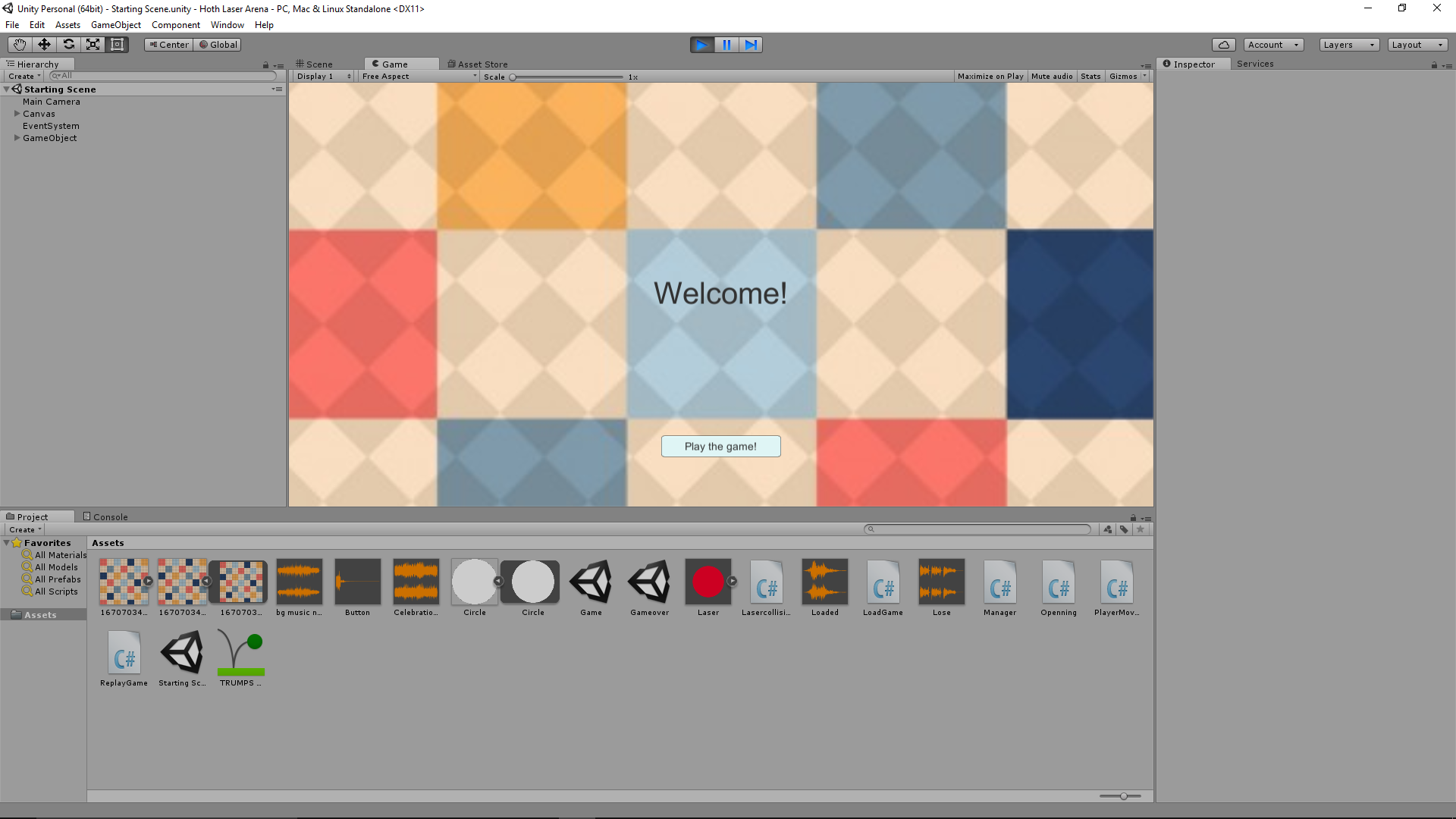Select the Rotate tool
The width and height of the screenshot is (1456, 819).
[x=68, y=45]
